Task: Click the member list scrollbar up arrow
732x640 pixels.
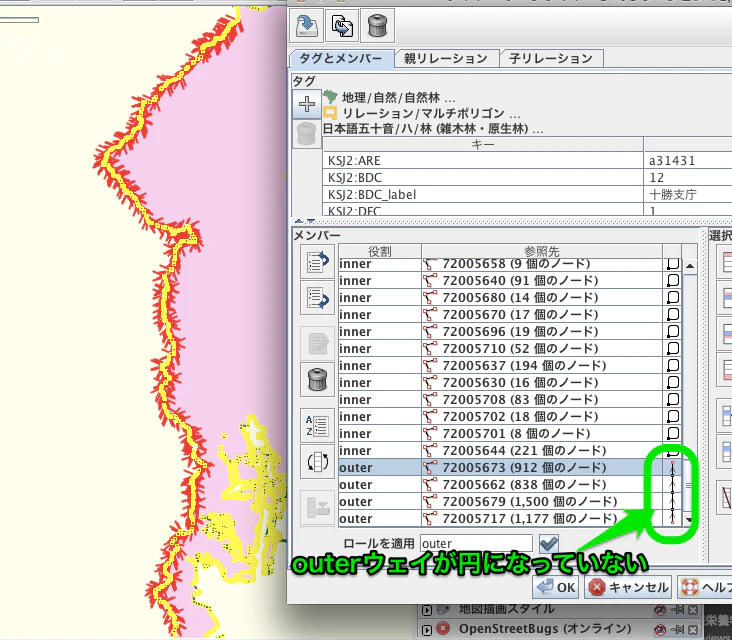Action: pos(690,267)
